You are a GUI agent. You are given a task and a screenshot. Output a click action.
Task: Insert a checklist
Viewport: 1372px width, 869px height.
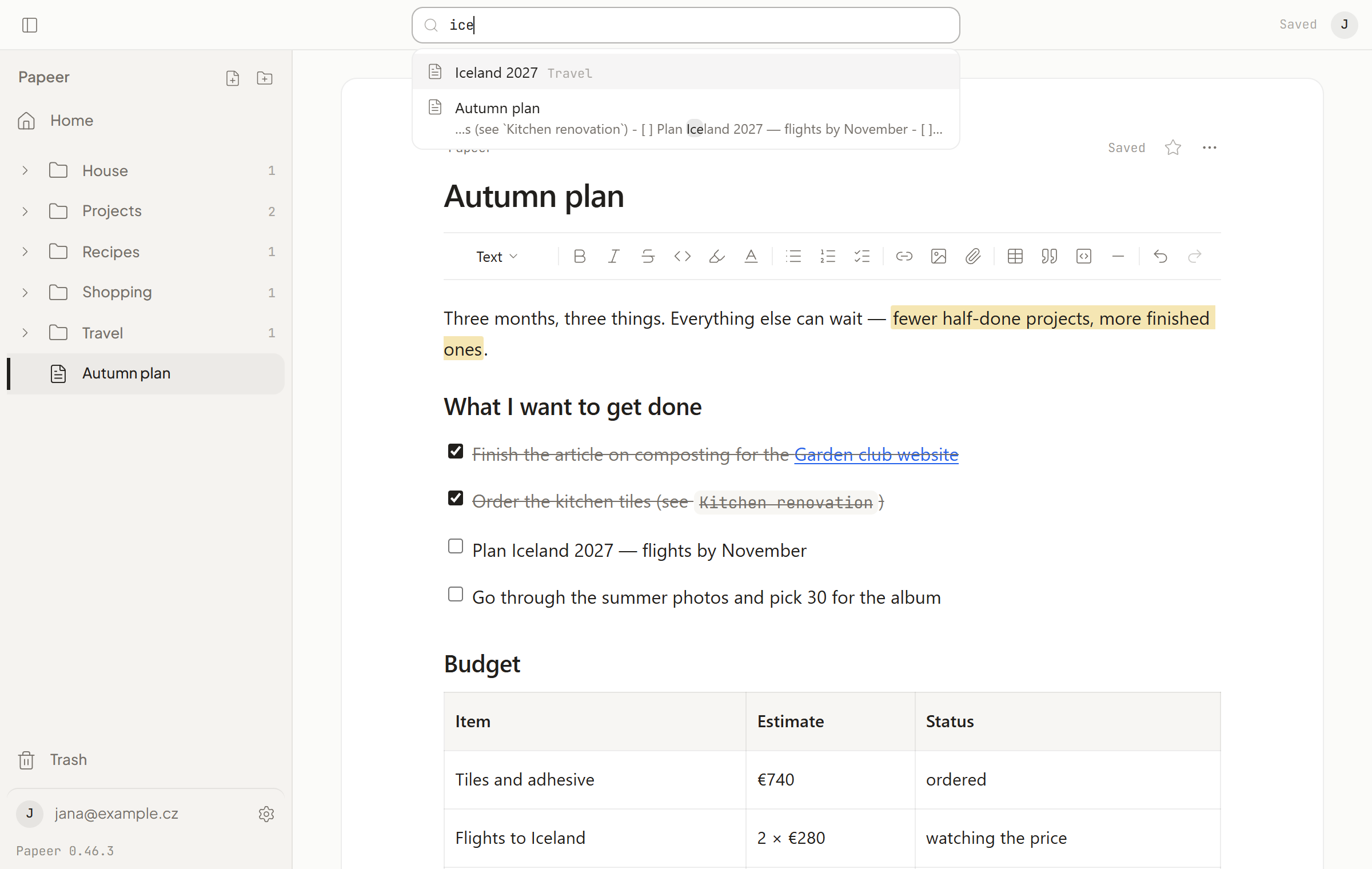pos(862,256)
